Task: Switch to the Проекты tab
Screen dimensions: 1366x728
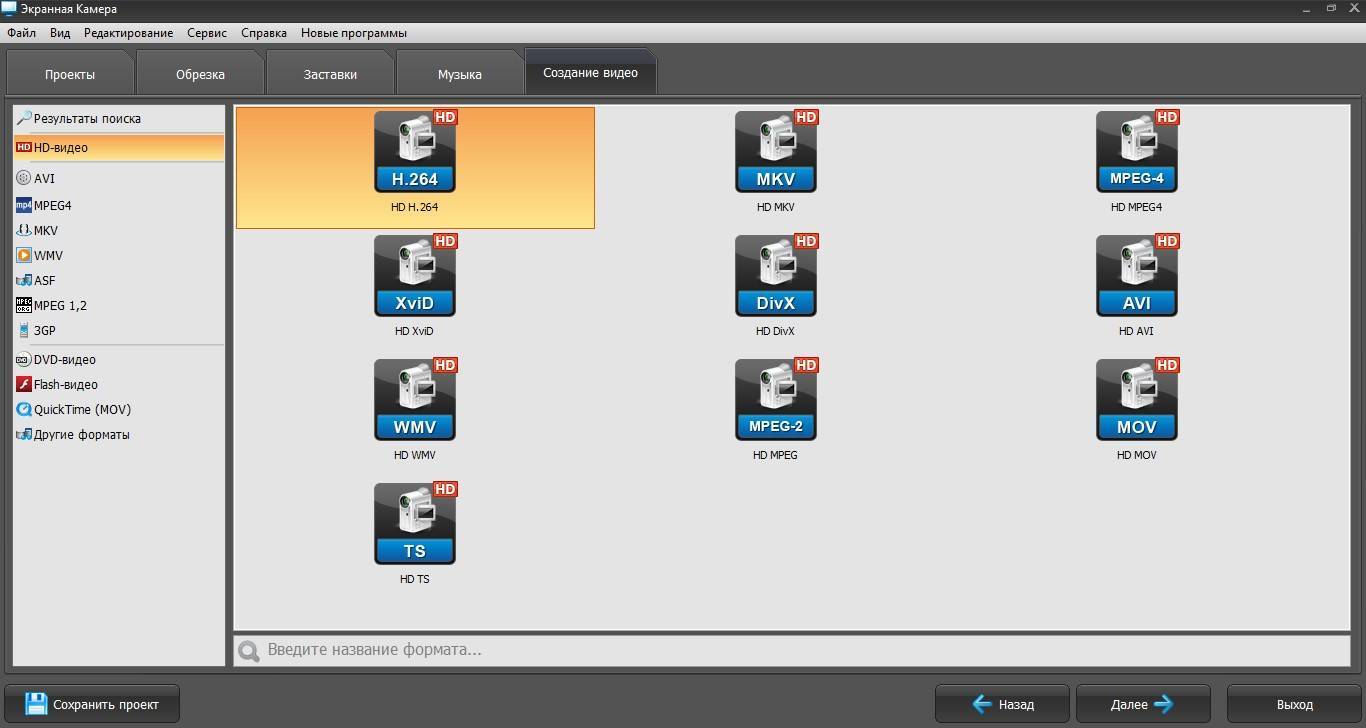Action: click(70, 74)
